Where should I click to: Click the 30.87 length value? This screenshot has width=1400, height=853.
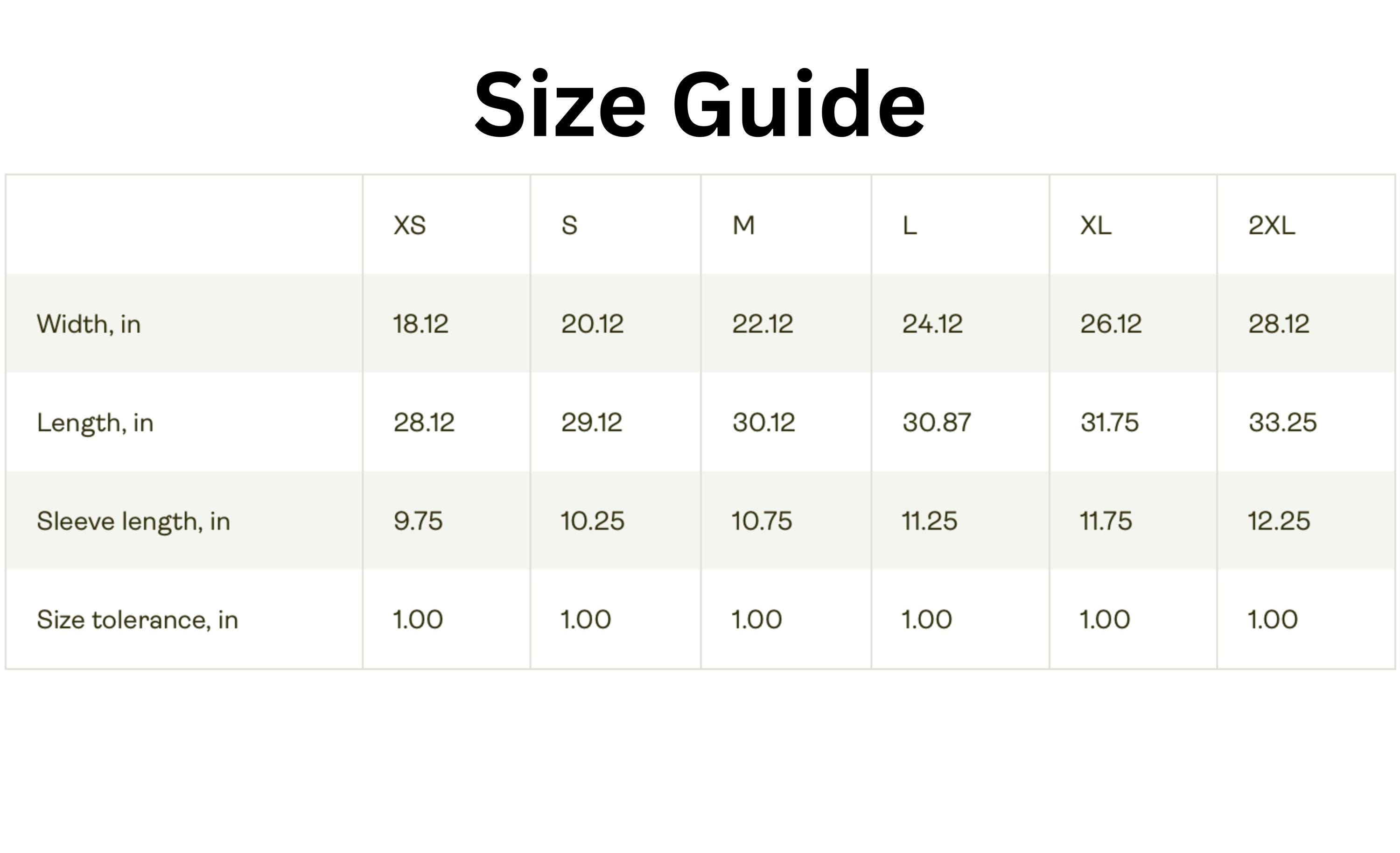click(937, 422)
